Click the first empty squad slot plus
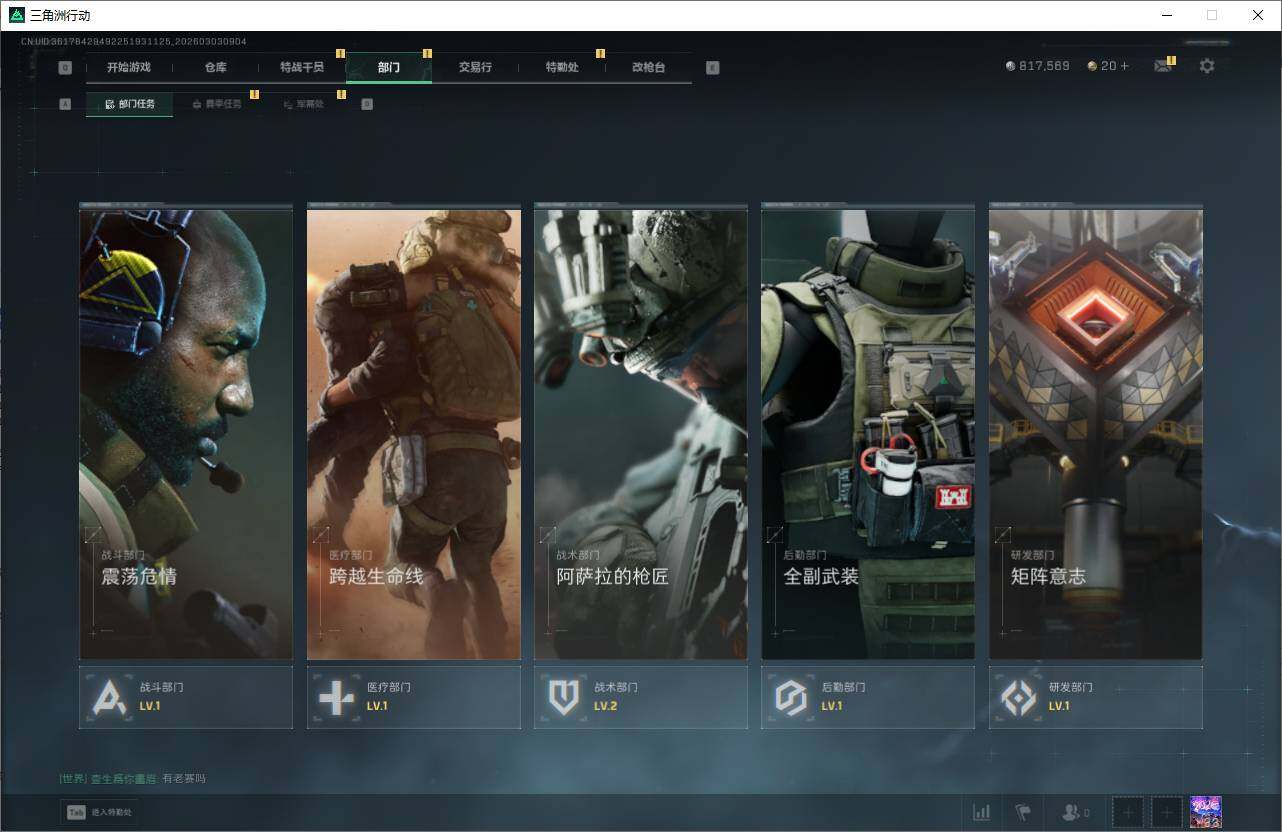 [1127, 812]
